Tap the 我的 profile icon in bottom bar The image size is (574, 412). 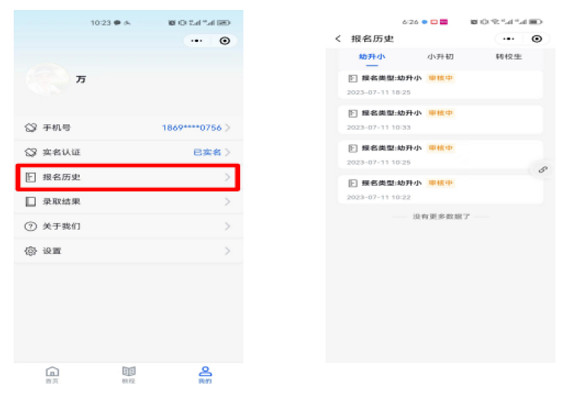(205, 371)
